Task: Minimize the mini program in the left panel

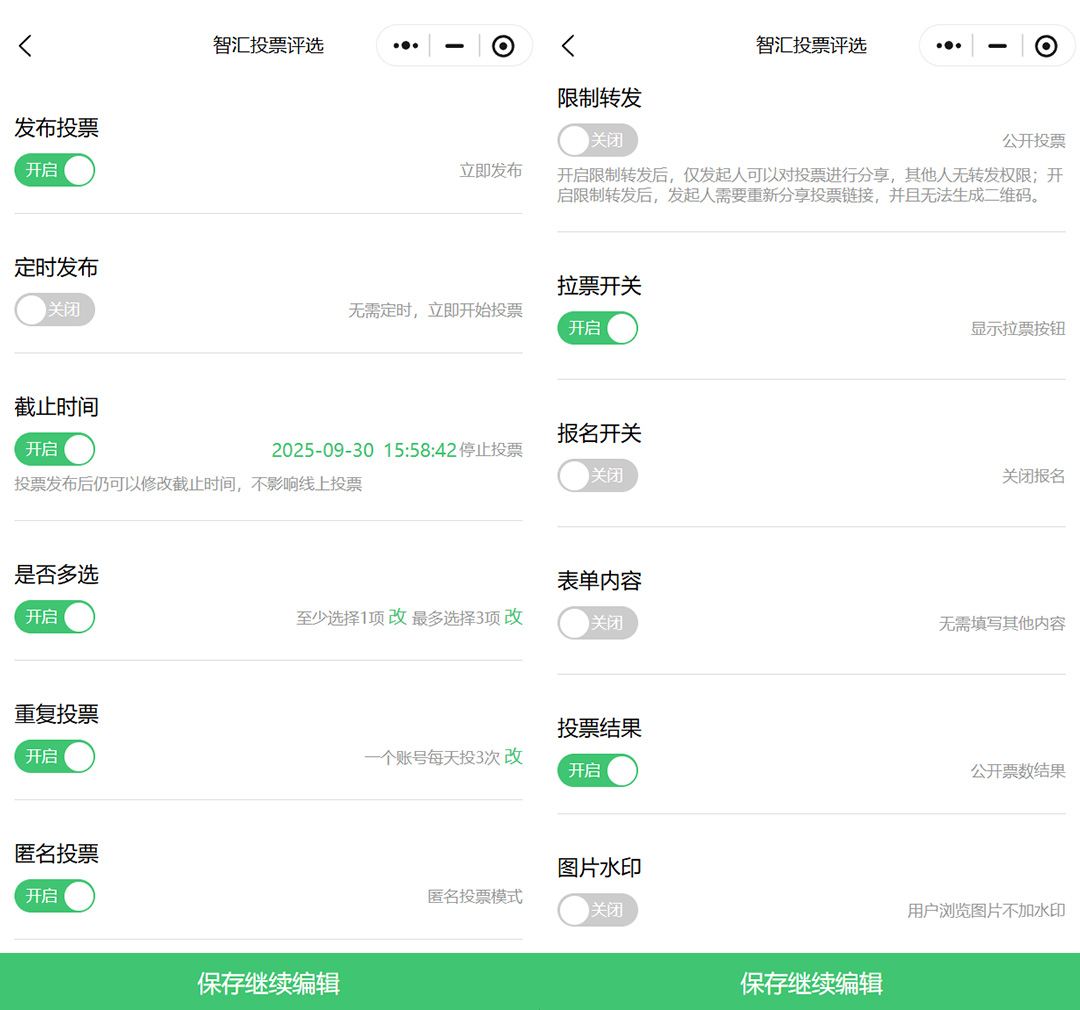Action: click(x=455, y=46)
